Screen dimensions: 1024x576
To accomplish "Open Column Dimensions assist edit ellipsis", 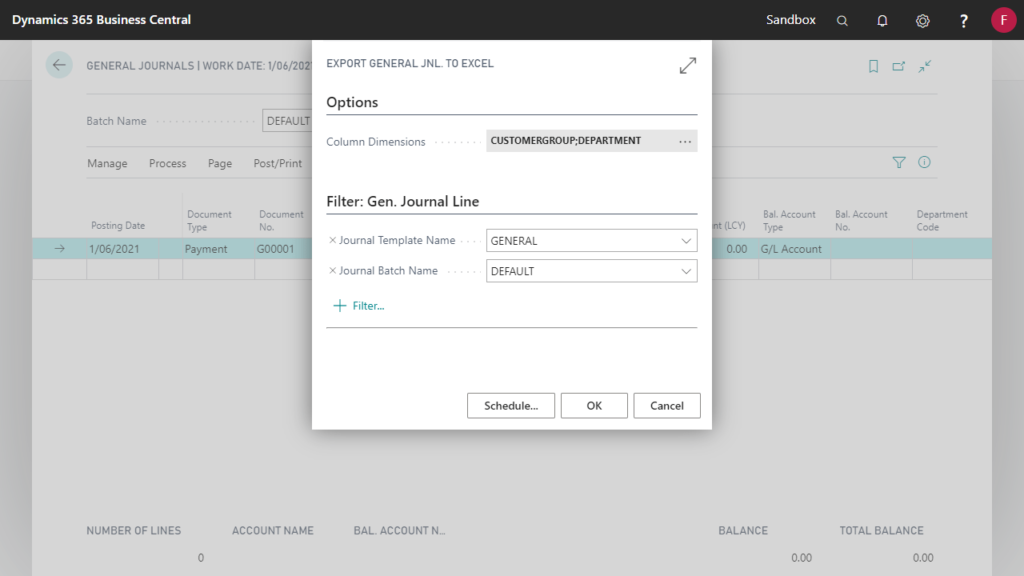I will tap(685, 141).
